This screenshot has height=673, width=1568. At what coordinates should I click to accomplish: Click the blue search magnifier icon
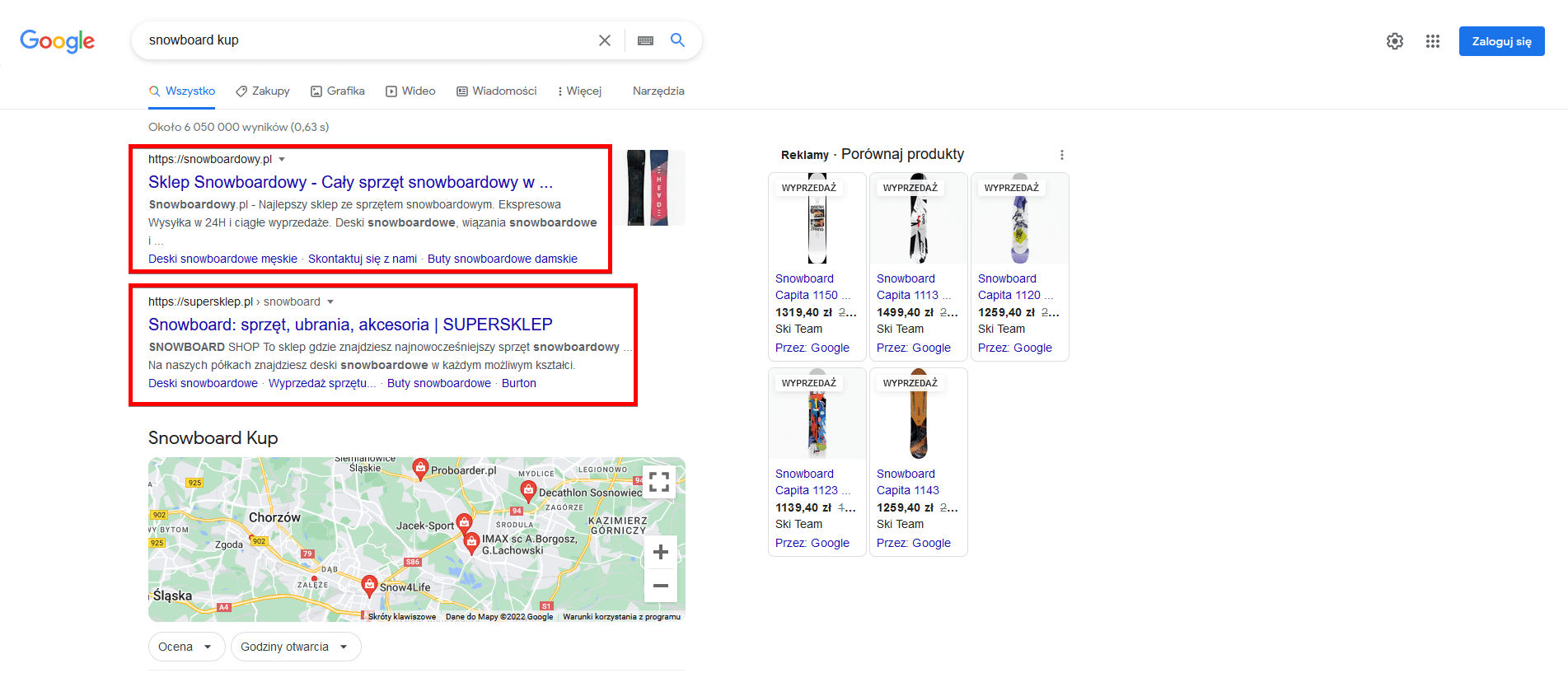click(677, 40)
